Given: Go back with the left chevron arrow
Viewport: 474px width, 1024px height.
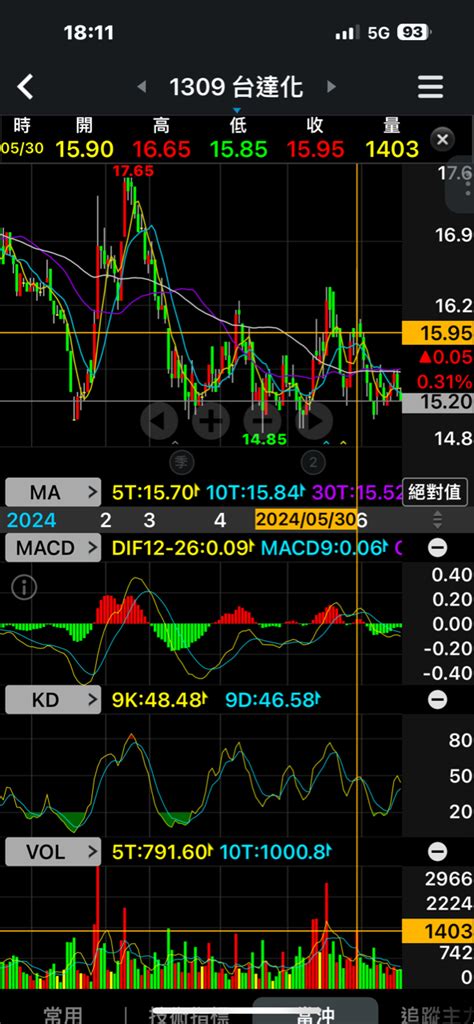Looking at the screenshot, I should (25, 87).
